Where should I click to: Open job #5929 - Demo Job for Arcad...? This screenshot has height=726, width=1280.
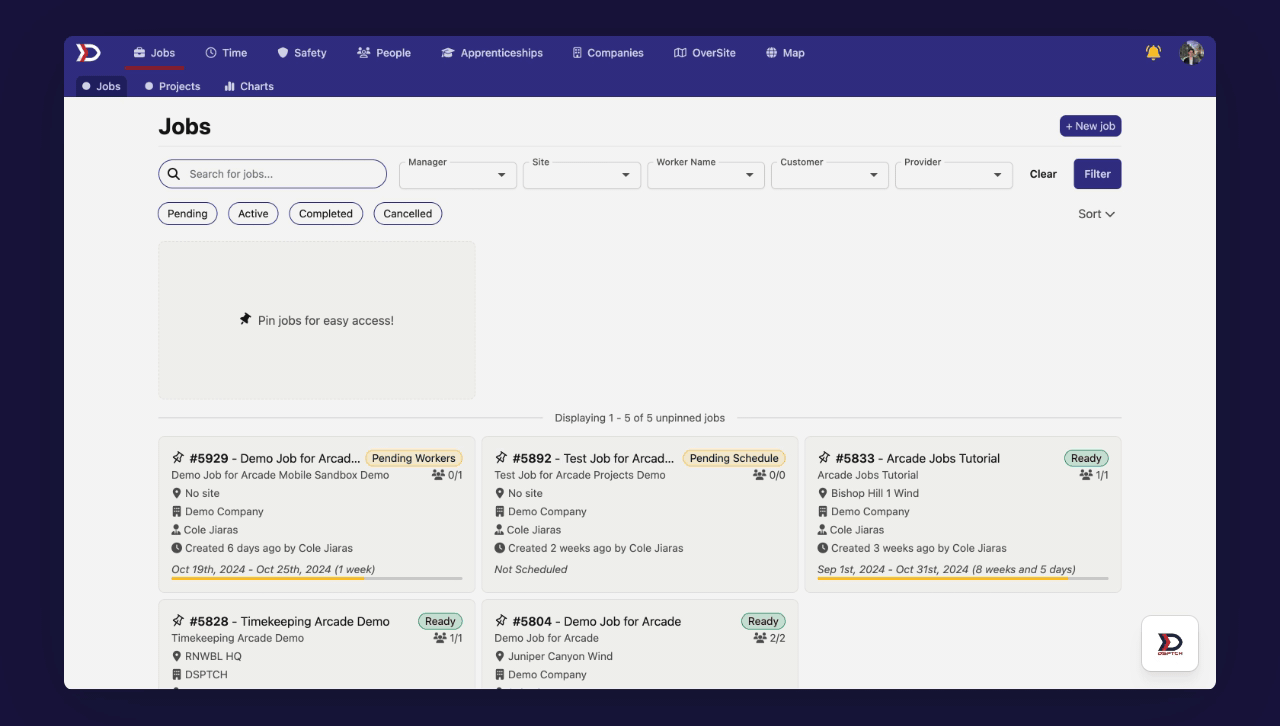(274, 458)
